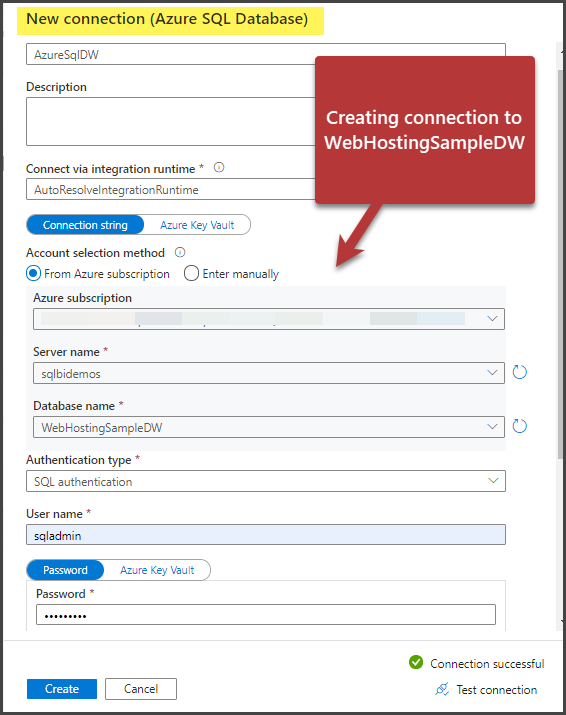Click the Create button
The height and width of the screenshot is (715, 566).
(x=62, y=689)
